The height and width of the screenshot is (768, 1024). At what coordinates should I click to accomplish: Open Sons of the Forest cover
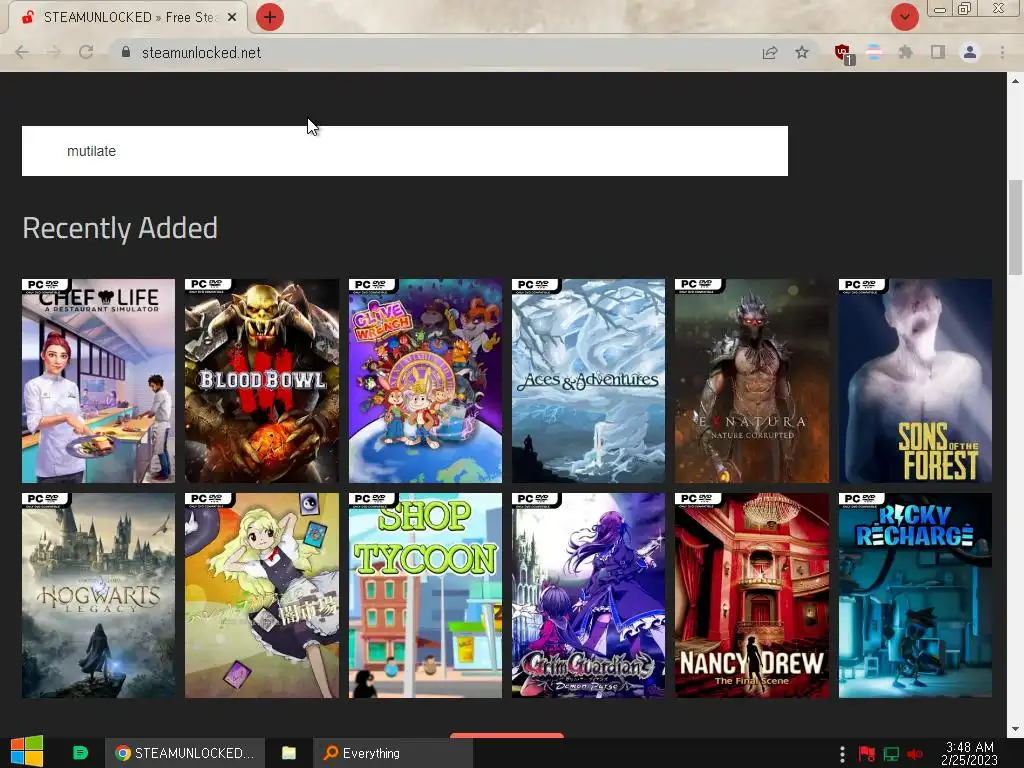click(915, 381)
